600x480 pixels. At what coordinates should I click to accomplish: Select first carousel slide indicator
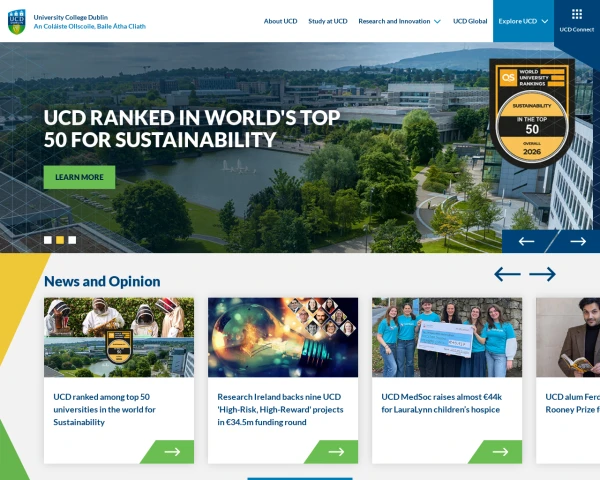pyautogui.click(x=48, y=240)
